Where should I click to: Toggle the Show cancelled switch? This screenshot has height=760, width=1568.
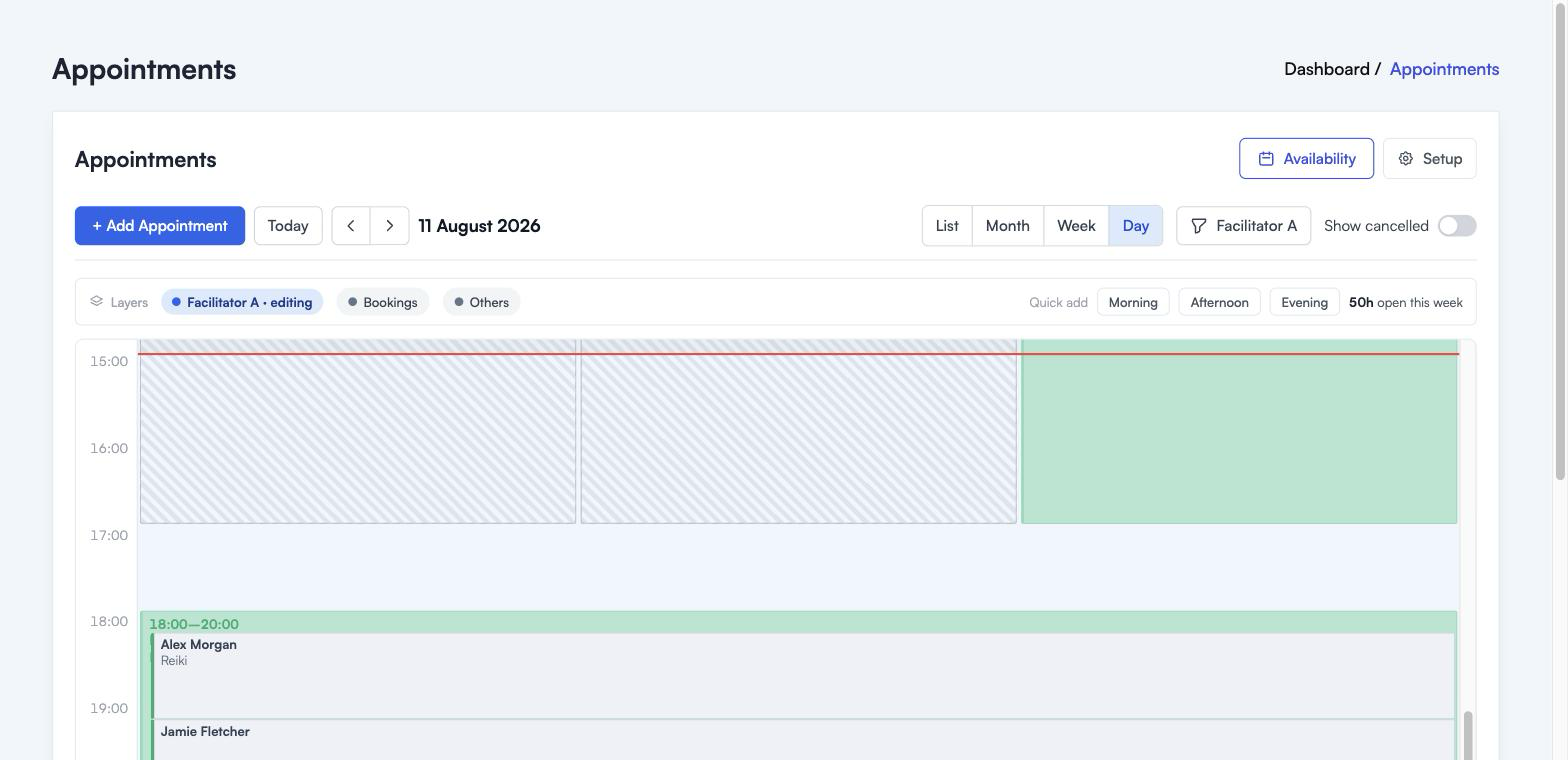(1457, 226)
